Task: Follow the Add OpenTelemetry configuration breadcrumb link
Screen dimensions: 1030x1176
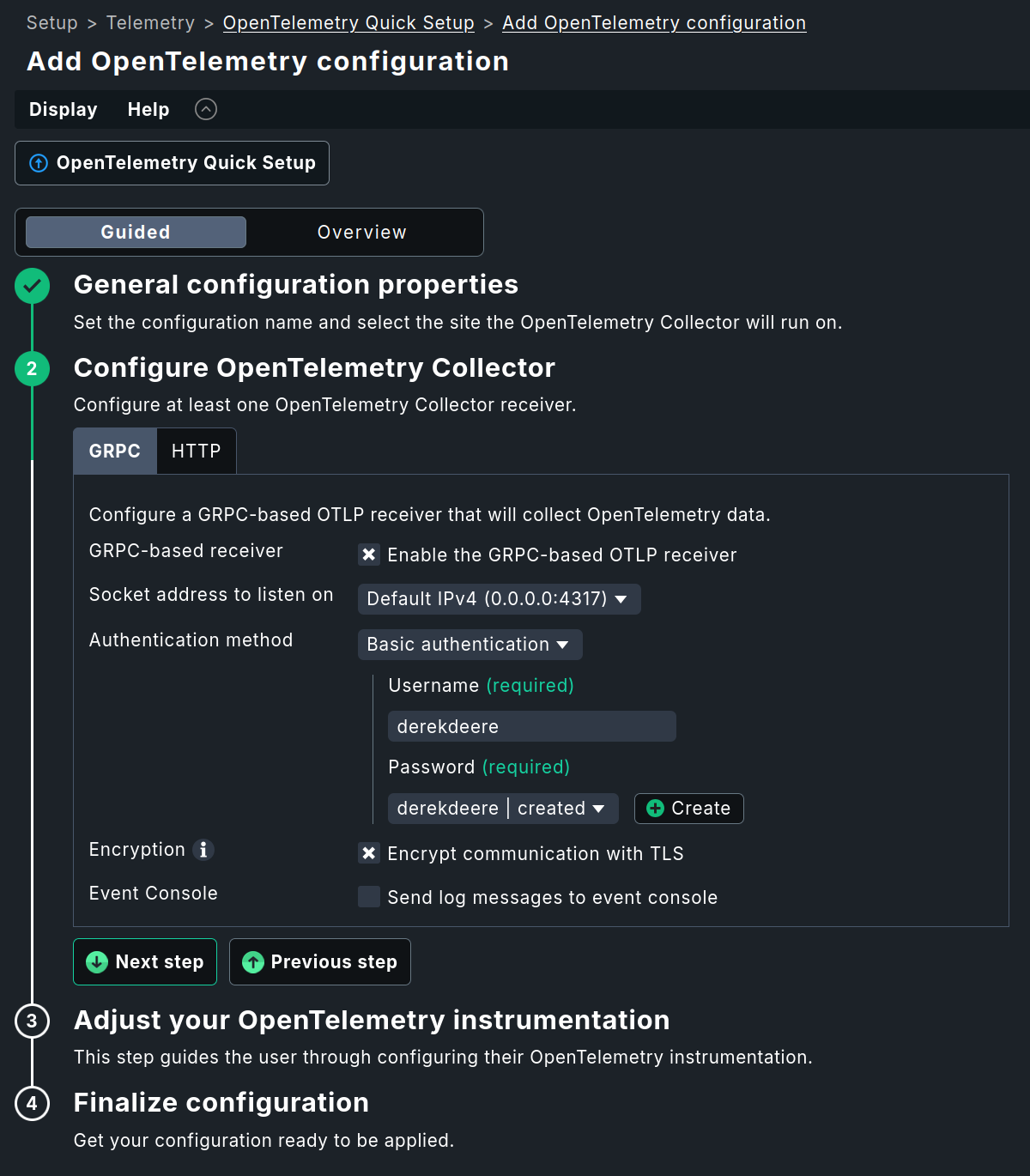Action: coord(654,23)
